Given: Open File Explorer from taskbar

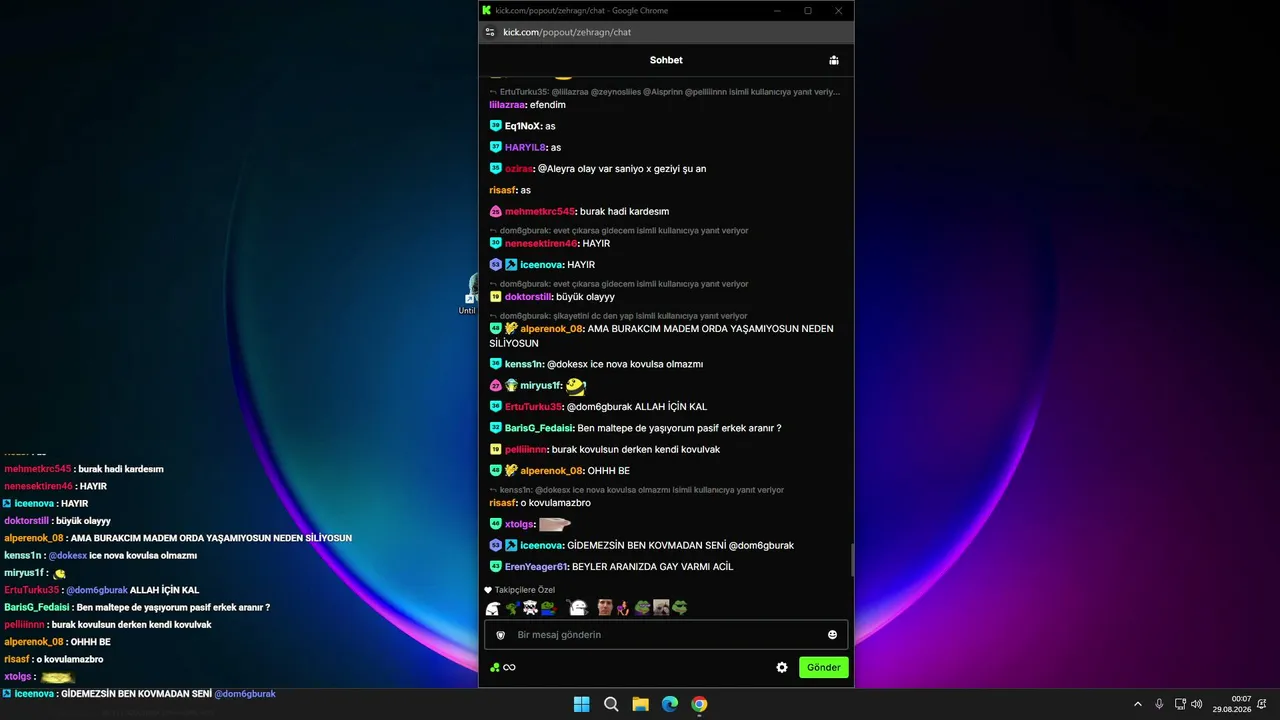Looking at the screenshot, I should [640, 704].
